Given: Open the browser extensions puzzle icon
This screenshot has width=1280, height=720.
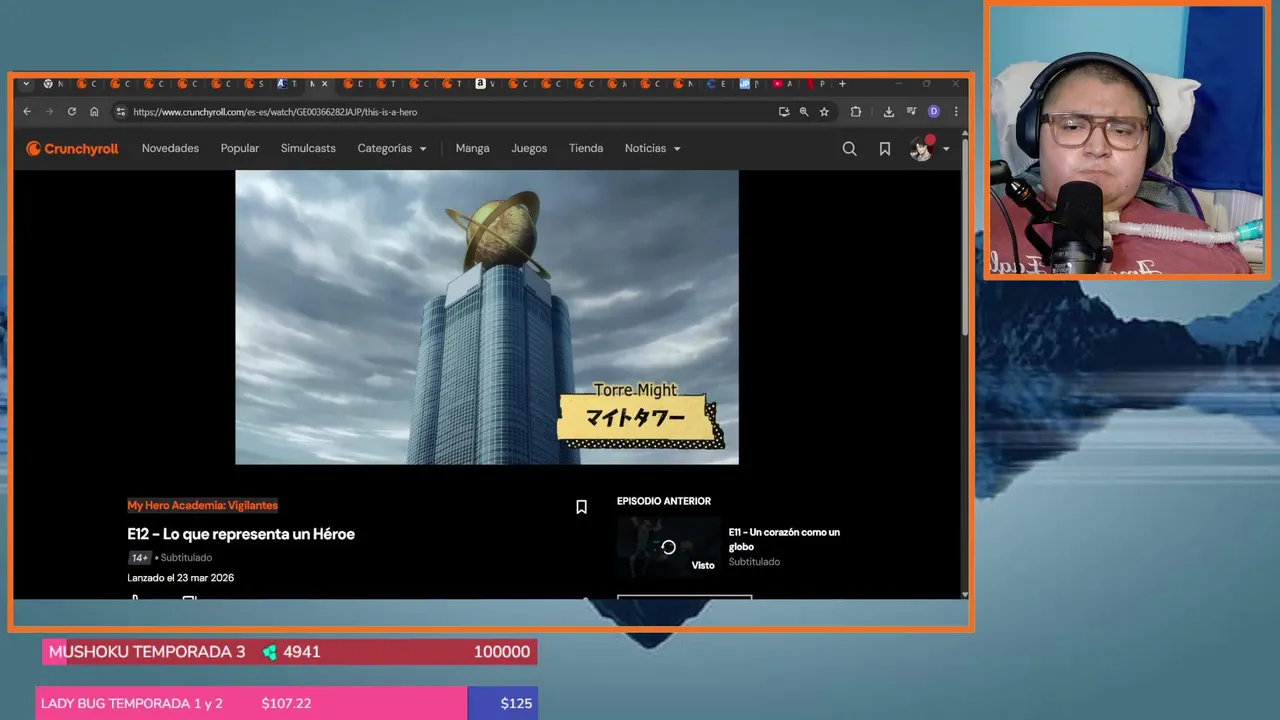Looking at the screenshot, I should pyautogui.click(x=856, y=112).
